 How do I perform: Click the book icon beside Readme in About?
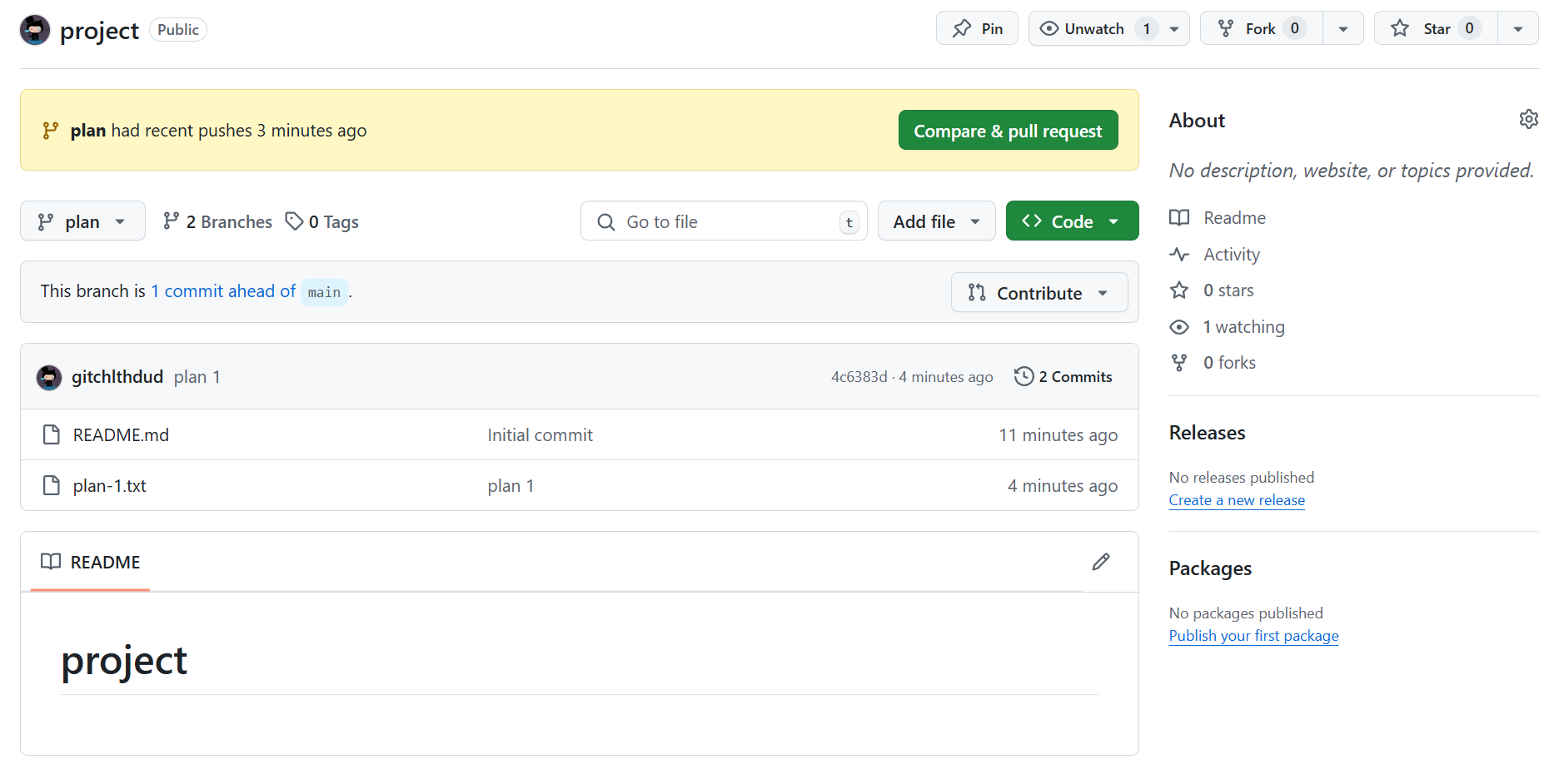point(1179,218)
